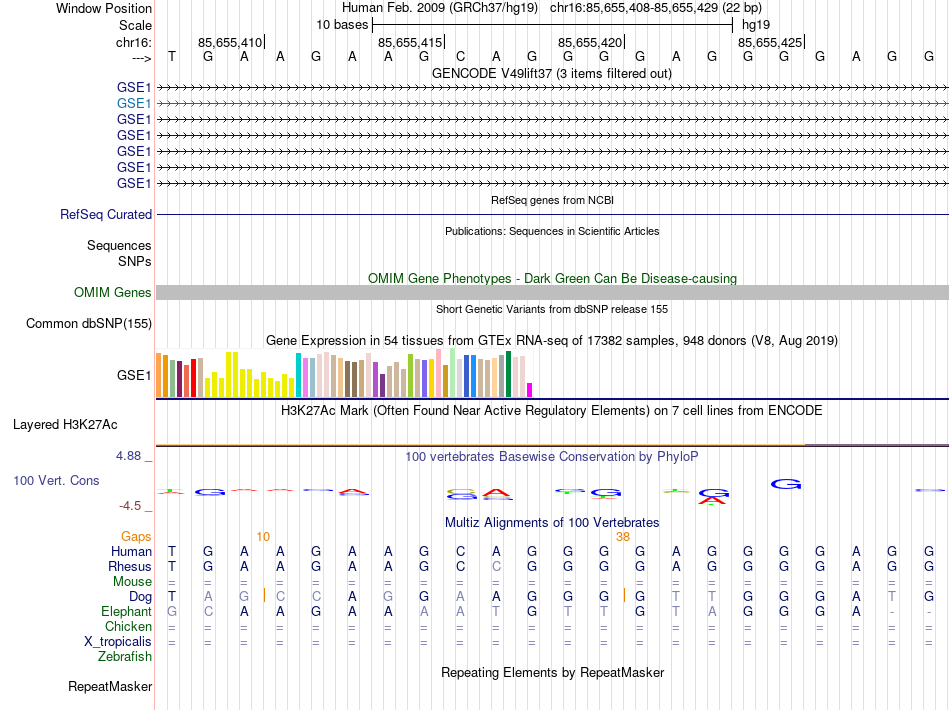Image resolution: width=950 pixels, height=710 pixels.
Task: Click the magenta bar in GTEx expression chart
Action: pyautogui.click(x=530, y=389)
